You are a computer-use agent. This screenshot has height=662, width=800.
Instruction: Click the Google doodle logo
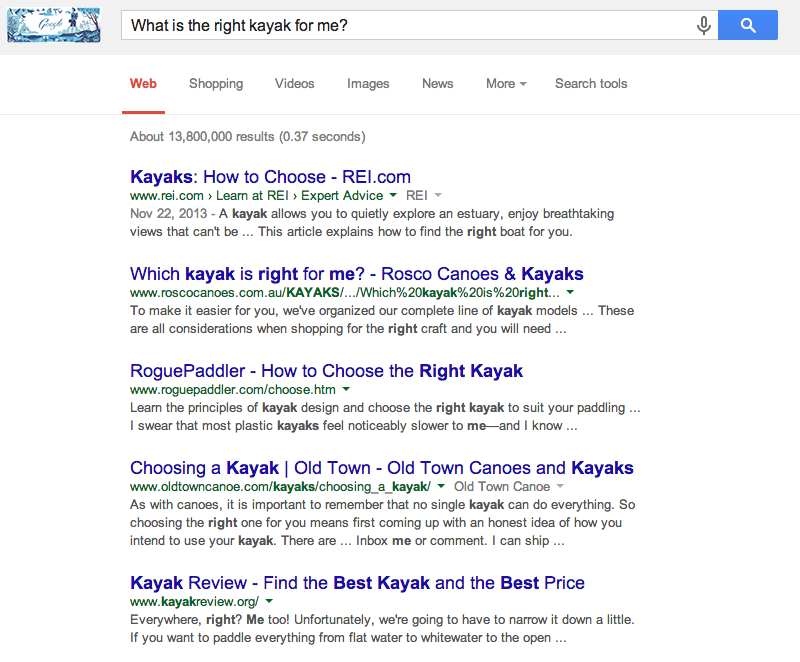click(54, 25)
